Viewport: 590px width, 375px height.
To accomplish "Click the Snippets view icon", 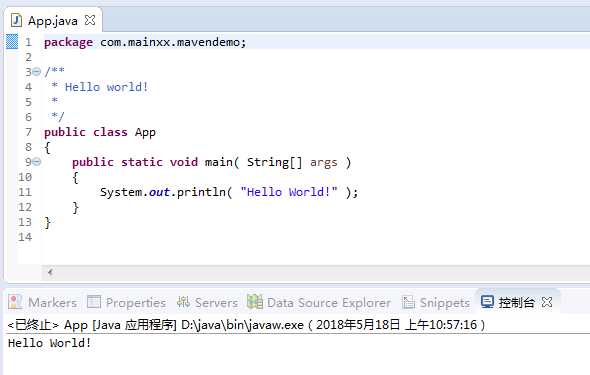I will (408, 302).
